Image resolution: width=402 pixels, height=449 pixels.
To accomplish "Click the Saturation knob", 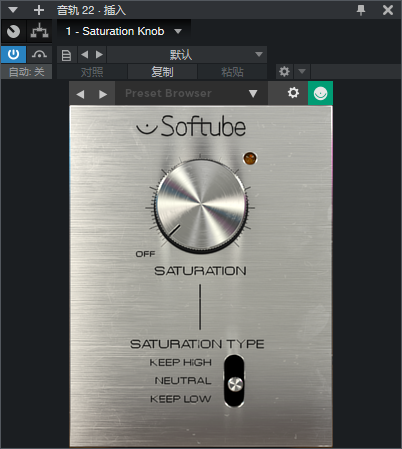I will (201, 206).
